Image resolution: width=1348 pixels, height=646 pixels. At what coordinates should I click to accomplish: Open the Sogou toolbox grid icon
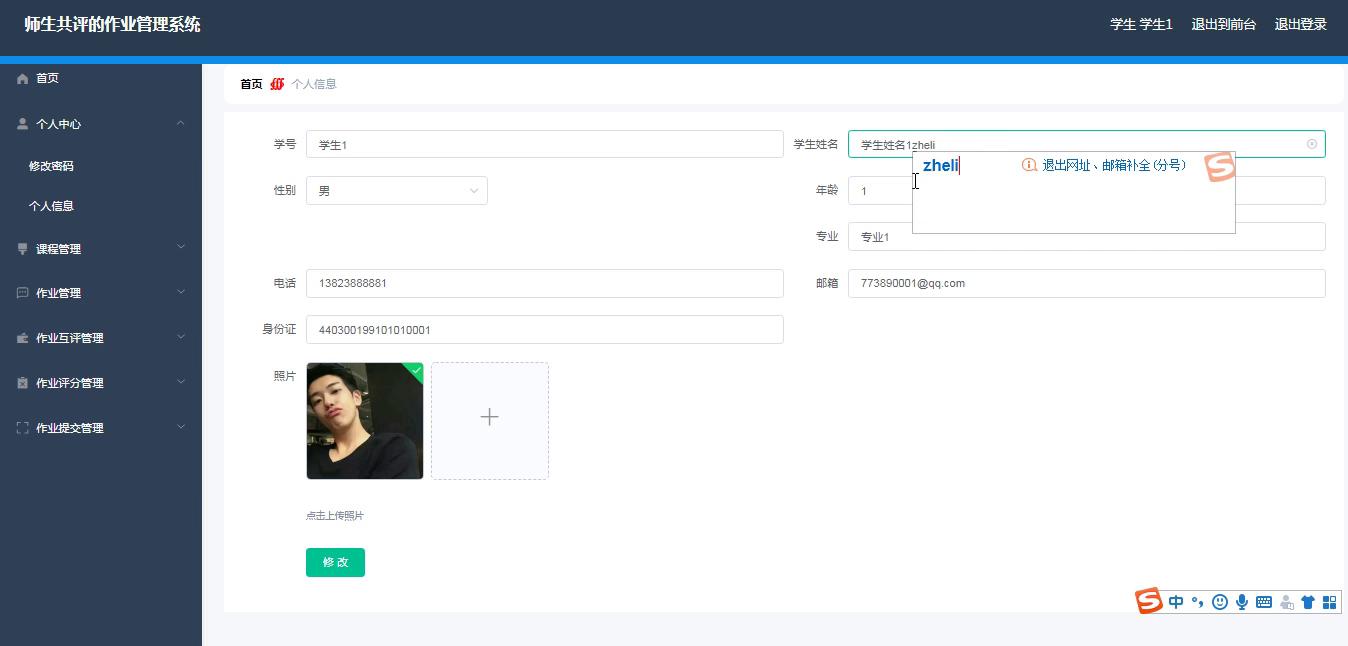click(x=1329, y=602)
